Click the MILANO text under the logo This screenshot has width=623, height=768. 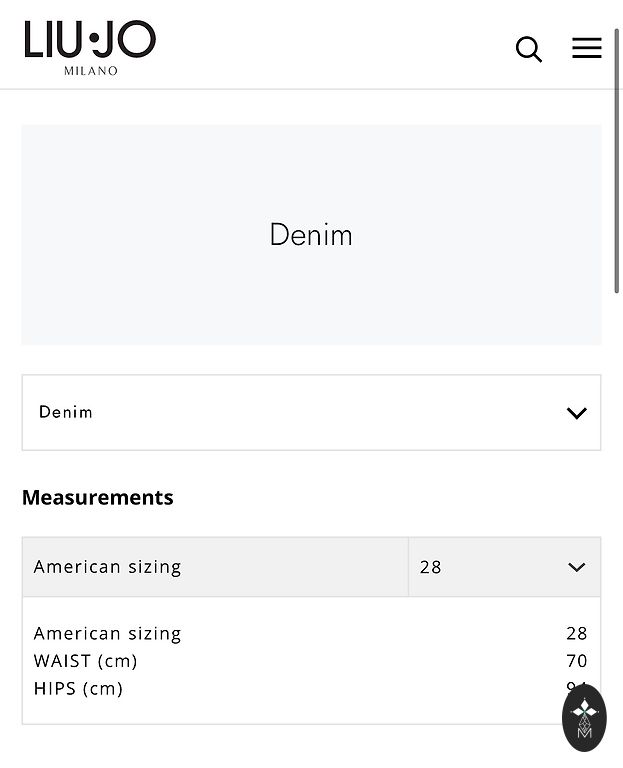tap(91, 71)
